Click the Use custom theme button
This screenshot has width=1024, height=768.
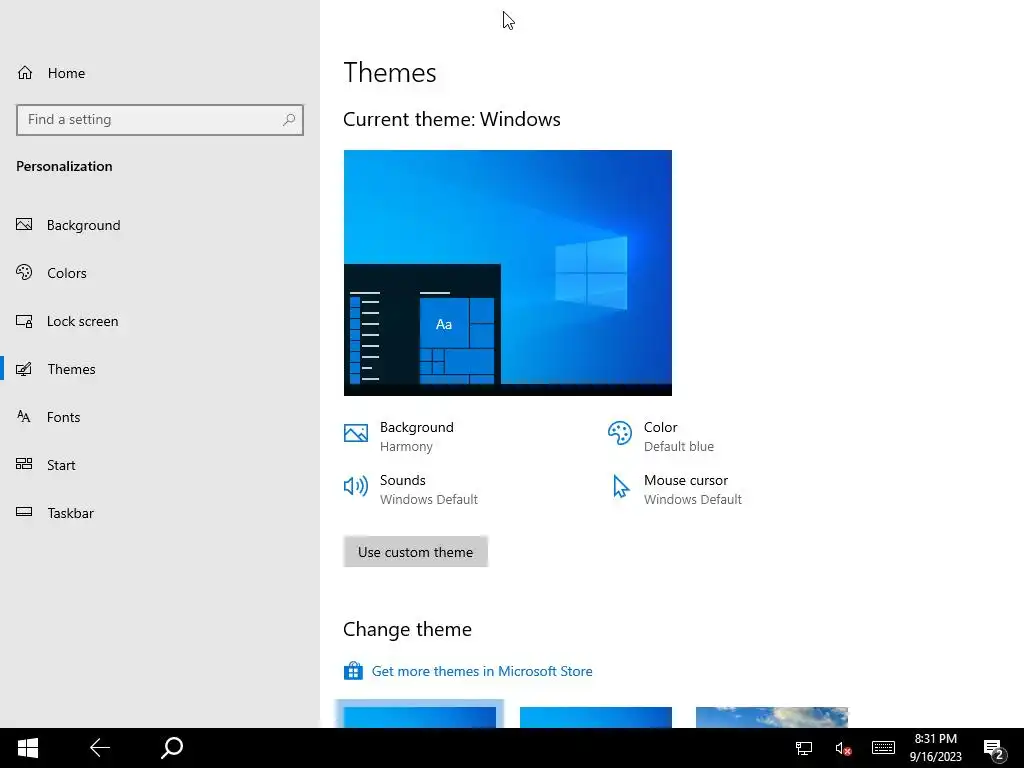click(x=415, y=552)
